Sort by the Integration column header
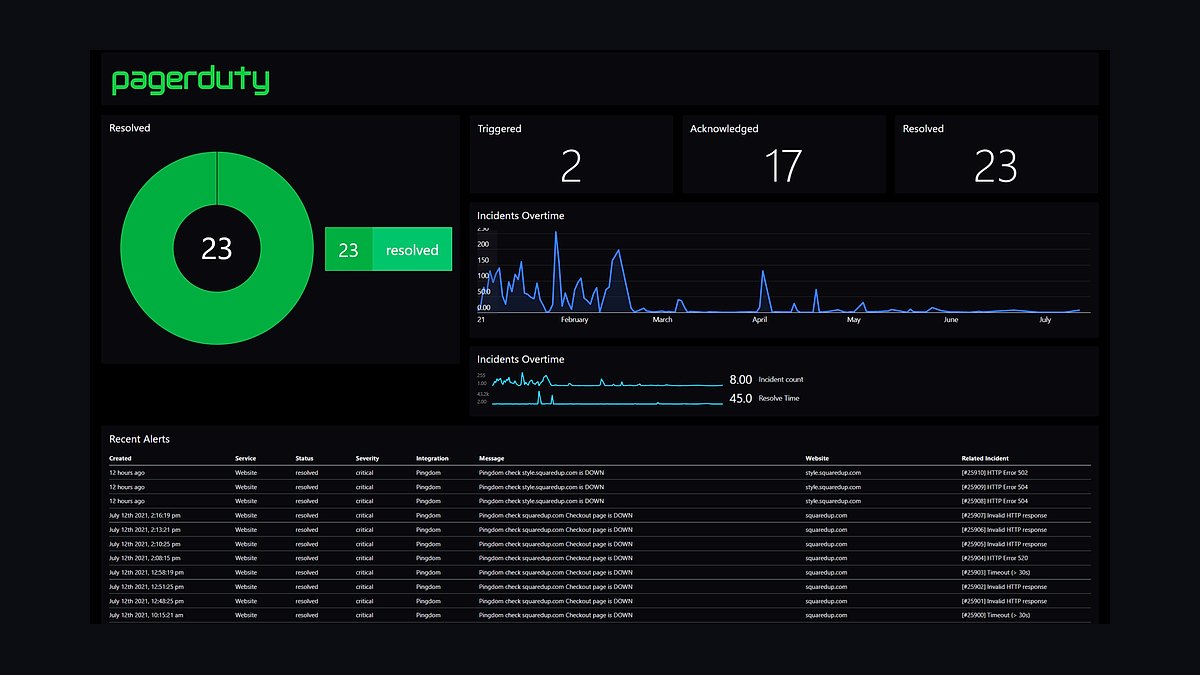 (x=432, y=459)
